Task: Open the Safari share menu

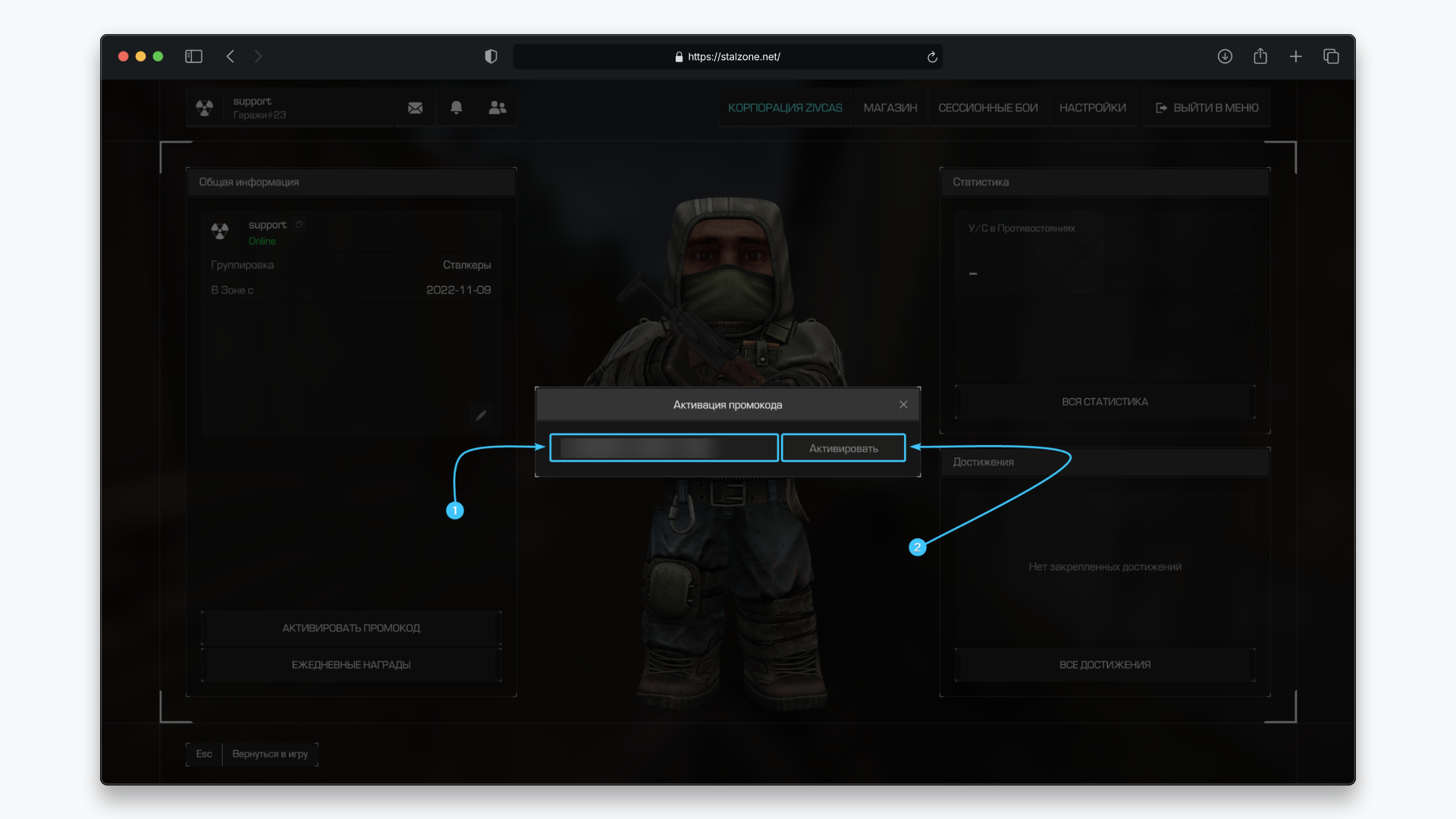Action: pyautogui.click(x=1260, y=56)
